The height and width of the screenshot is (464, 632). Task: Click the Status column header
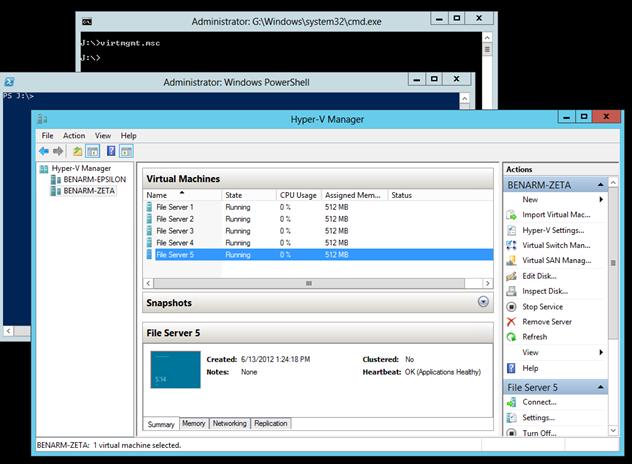coord(440,195)
